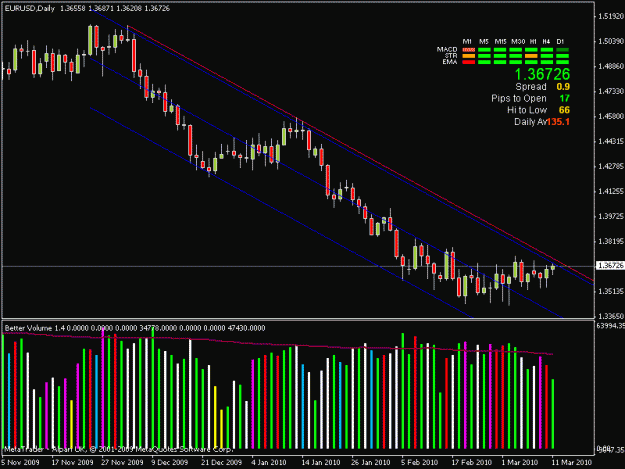
Task: Click the 17 Nov 2009 date label
Action: coord(72,462)
